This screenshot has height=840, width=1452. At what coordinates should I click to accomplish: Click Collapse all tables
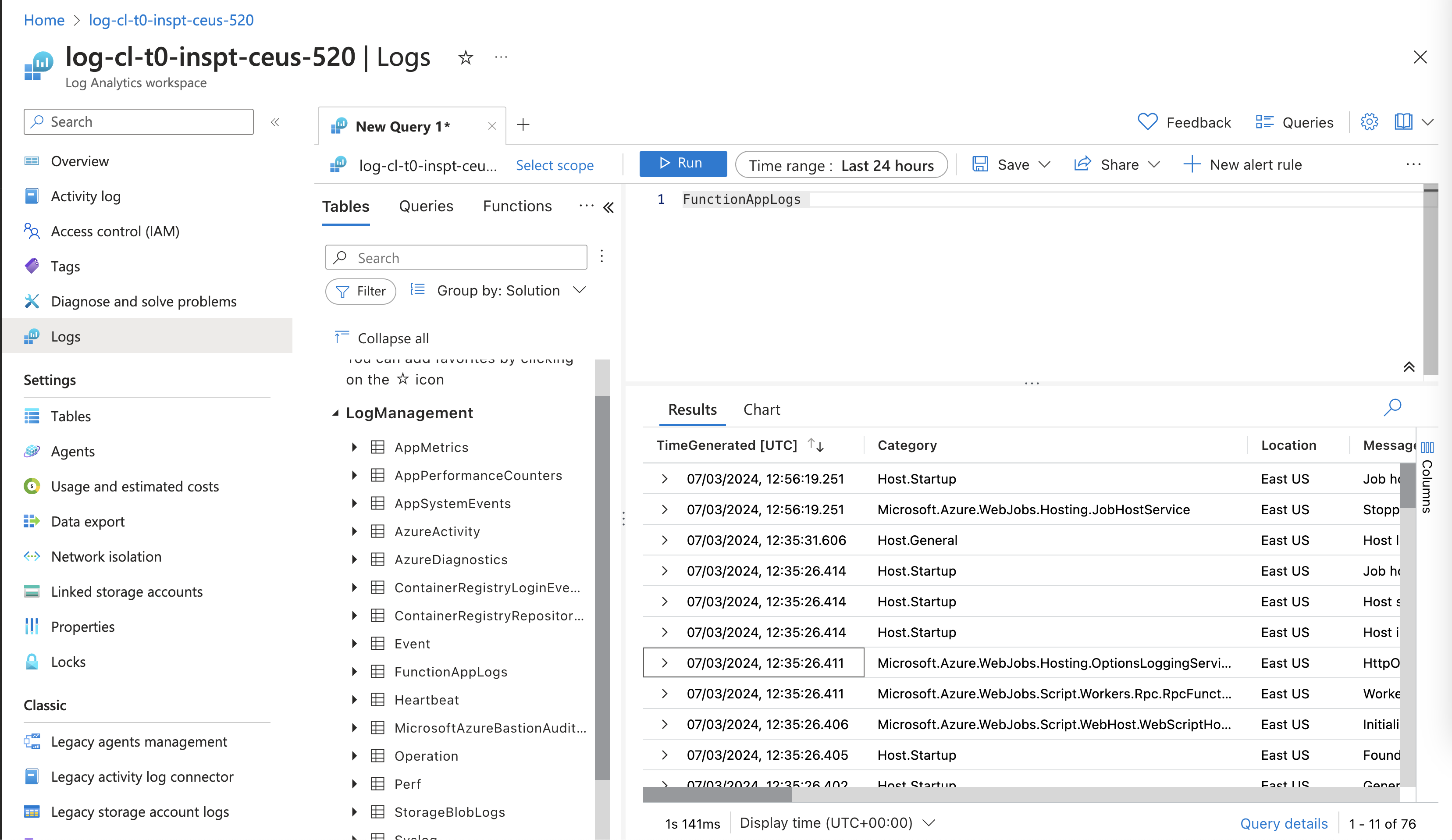382,338
